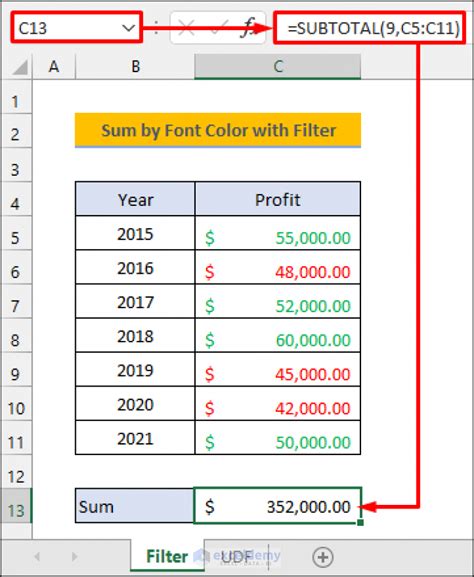Select the red profit cell 42,000.00
The height and width of the screenshot is (577, 474).
[x=278, y=404]
